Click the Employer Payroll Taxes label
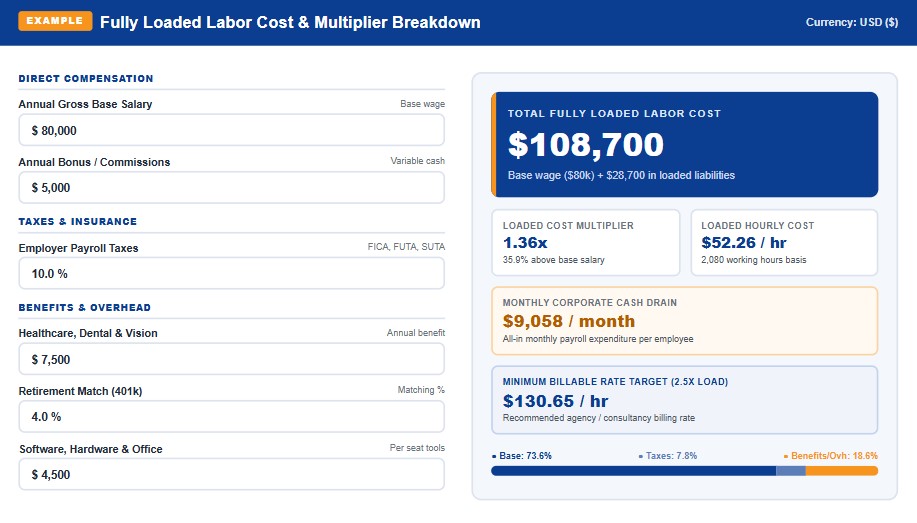The width and height of the screenshot is (917, 523). pyautogui.click(x=78, y=248)
